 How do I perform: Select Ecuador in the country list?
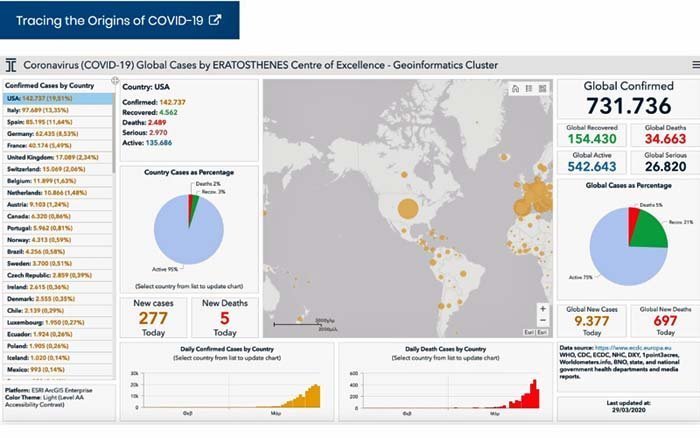point(58,334)
